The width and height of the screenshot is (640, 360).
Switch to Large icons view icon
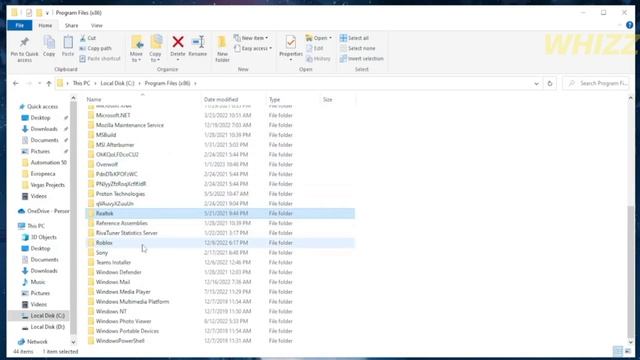click(x=628, y=351)
